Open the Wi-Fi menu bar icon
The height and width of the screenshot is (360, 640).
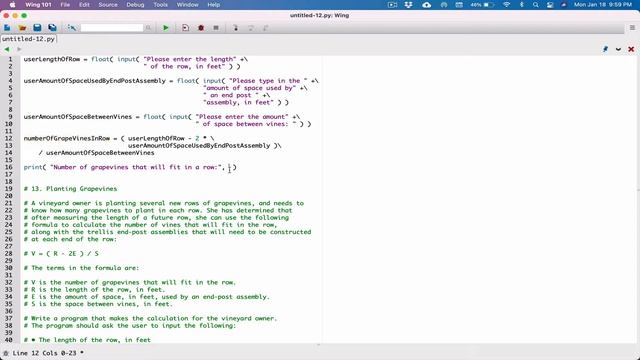(x=507, y=5)
